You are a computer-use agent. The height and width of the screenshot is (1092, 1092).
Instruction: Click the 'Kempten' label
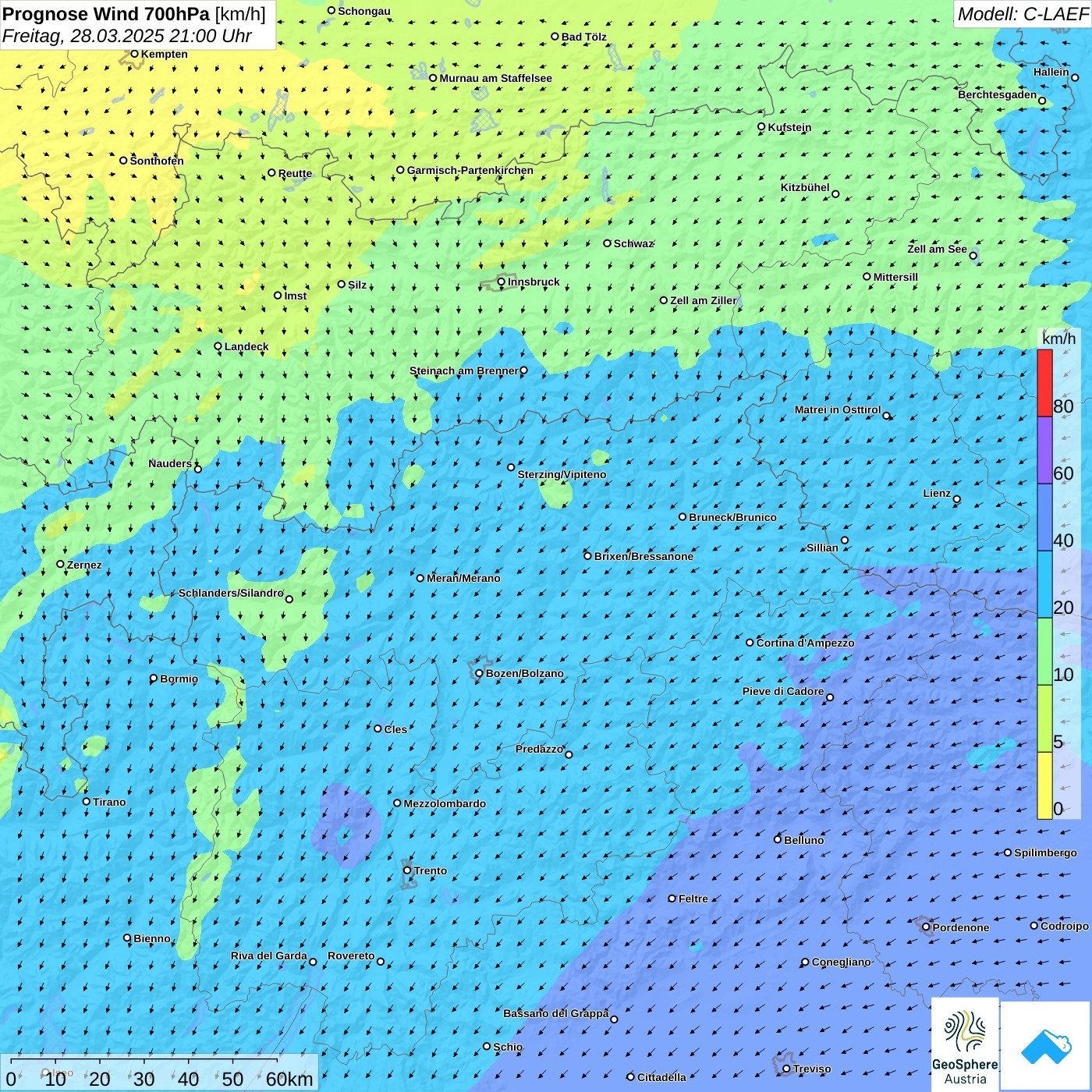pos(165,55)
